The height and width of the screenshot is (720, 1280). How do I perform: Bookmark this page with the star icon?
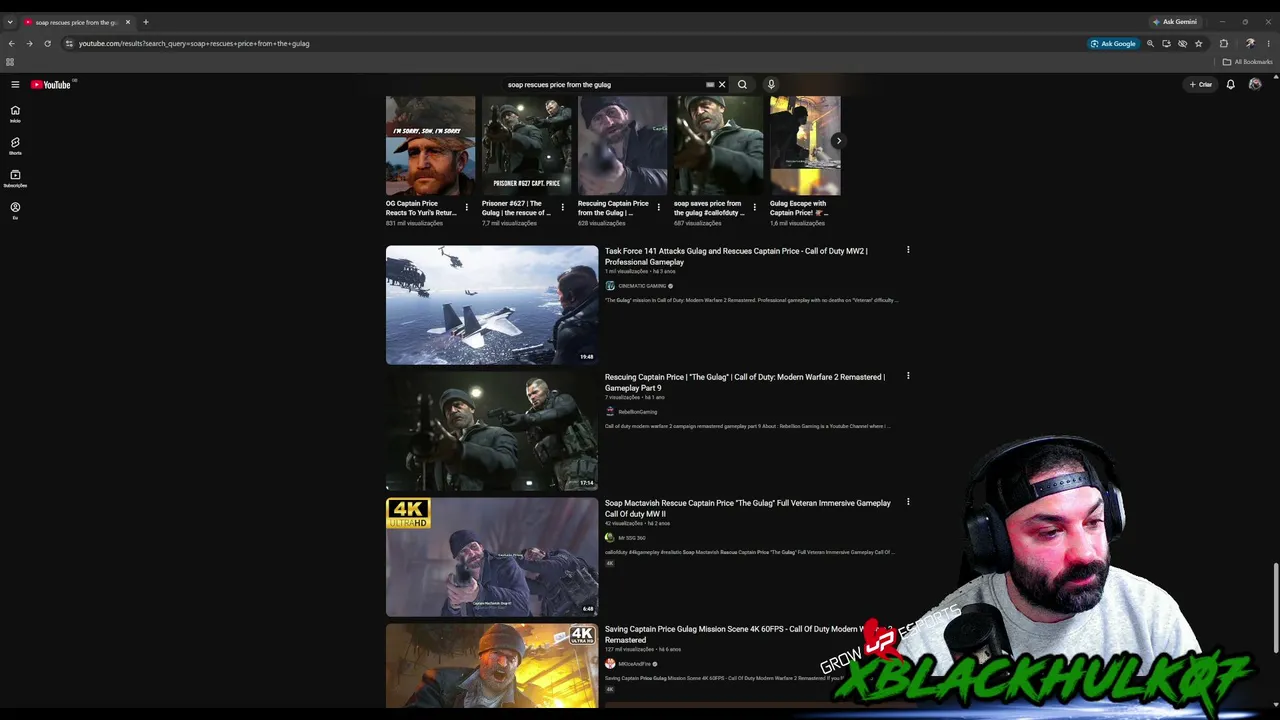click(1198, 44)
